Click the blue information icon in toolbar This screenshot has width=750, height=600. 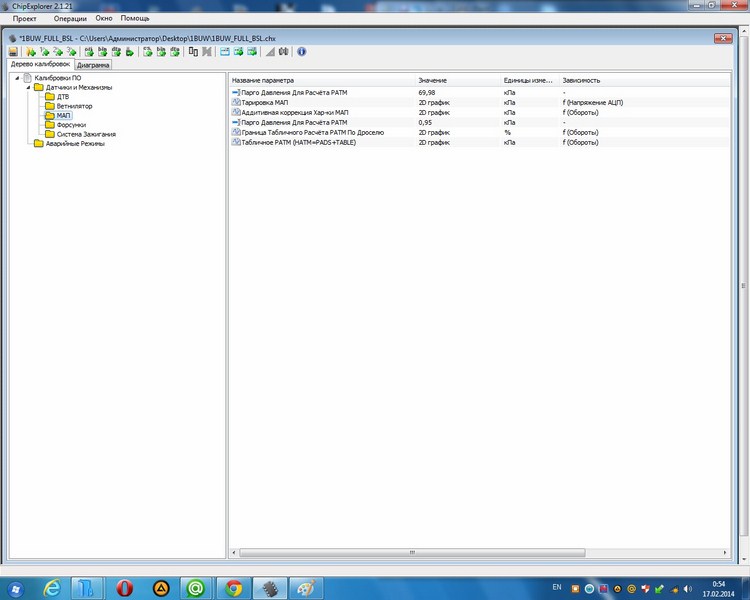click(x=302, y=51)
